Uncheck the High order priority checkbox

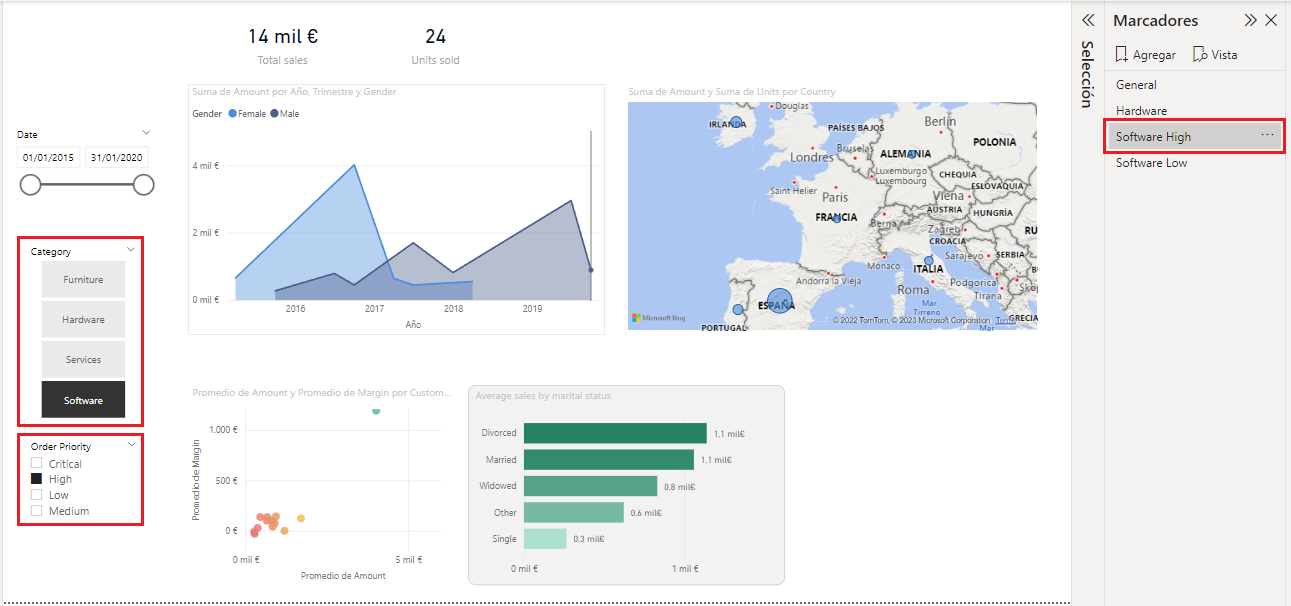pyautogui.click(x=37, y=480)
